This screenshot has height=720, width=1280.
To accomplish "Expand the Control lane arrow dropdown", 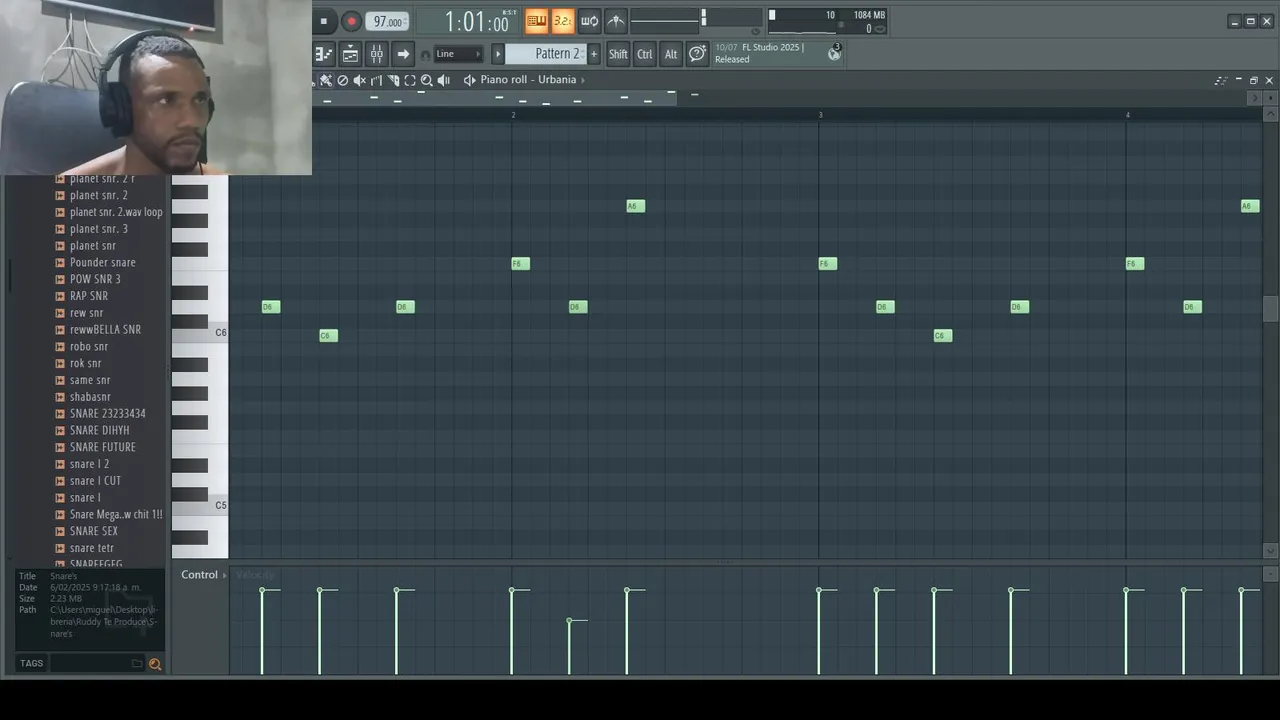I will coord(225,575).
